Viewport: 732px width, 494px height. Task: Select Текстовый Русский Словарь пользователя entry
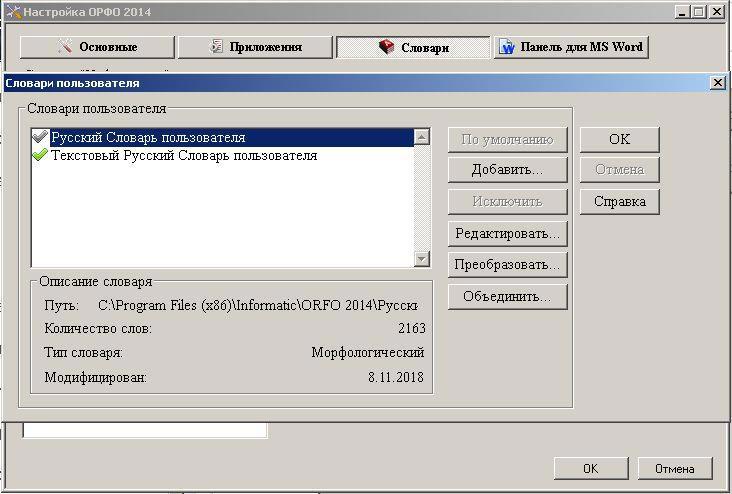pos(184,156)
